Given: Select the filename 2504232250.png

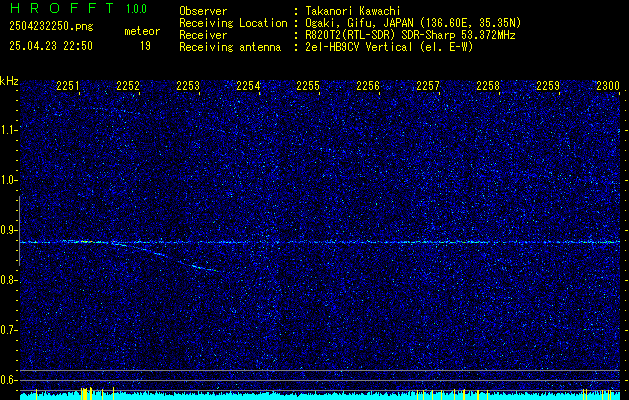Looking at the screenshot, I should point(51,26).
